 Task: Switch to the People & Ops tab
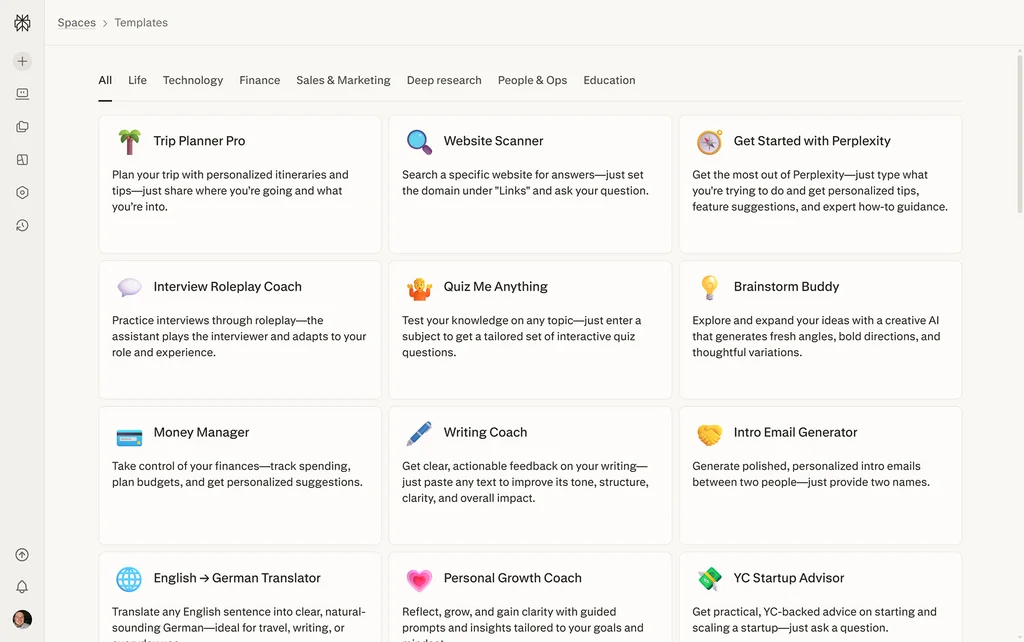532,80
